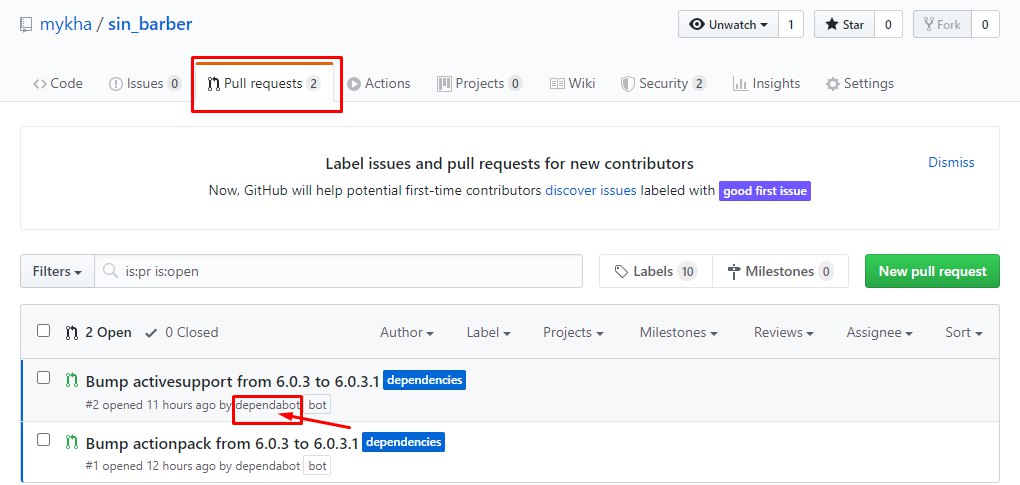Focus the is:pr is:open search field
This screenshot has width=1020, height=485.
pos(338,271)
